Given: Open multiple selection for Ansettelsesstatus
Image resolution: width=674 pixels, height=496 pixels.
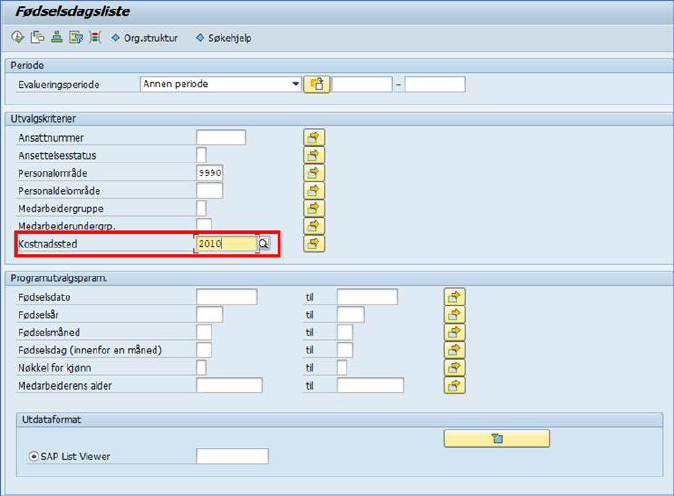Looking at the screenshot, I should point(314,155).
